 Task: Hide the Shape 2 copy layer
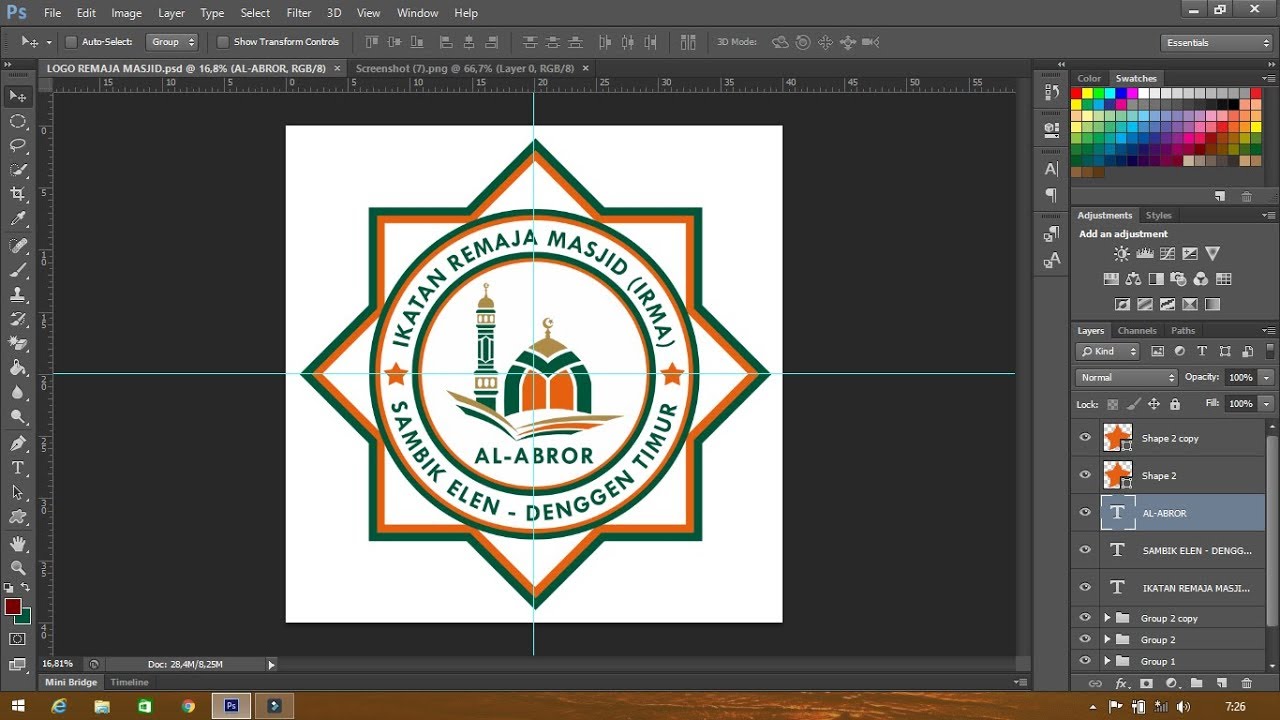(x=1085, y=438)
